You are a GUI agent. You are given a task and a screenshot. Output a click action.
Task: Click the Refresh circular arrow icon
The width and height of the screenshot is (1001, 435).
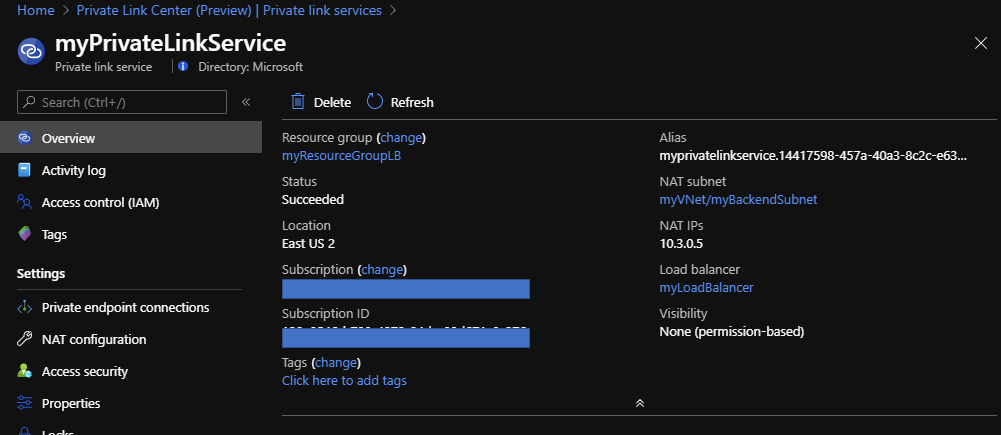[375, 102]
